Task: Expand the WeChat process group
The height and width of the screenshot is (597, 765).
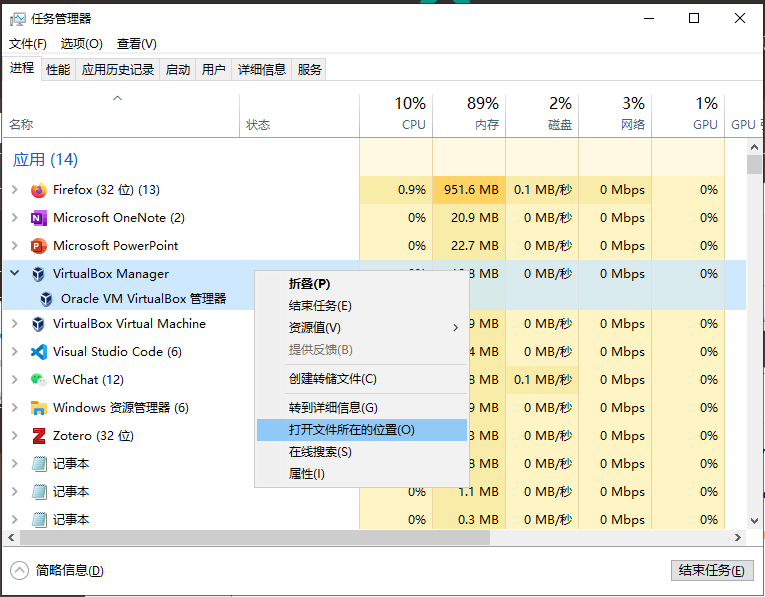Action: pyautogui.click(x=15, y=379)
